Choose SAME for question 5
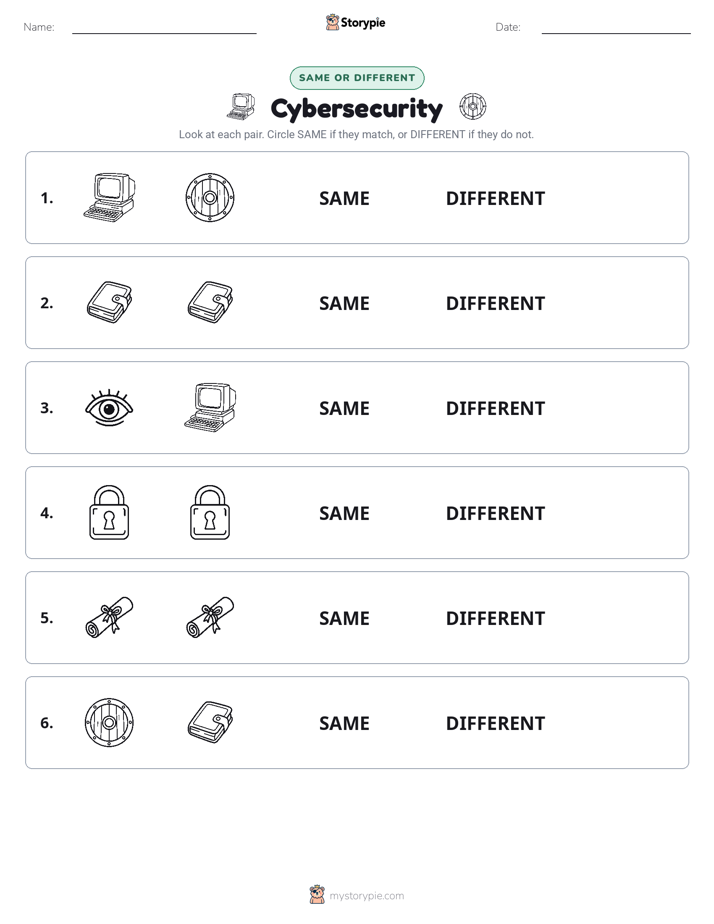The width and height of the screenshot is (714, 924). click(x=344, y=618)
